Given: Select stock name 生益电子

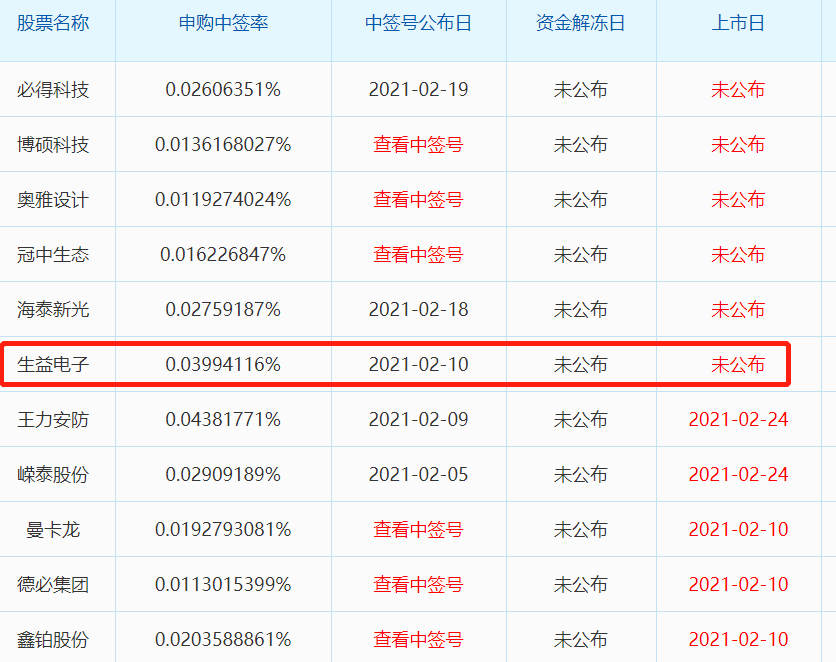Looking at the screenshot, I should tap(53, 365).
